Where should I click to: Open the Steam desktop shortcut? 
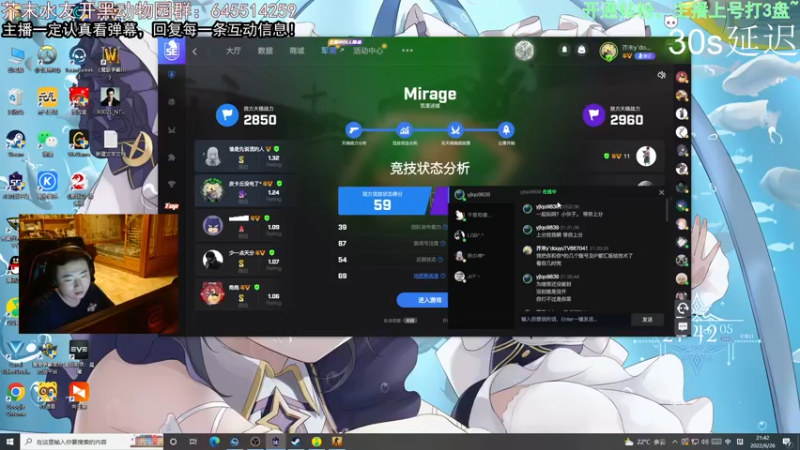click(x=16, y=144)
